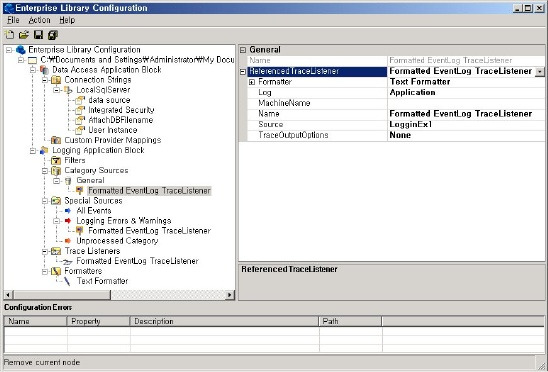Click the Enterprise Library Configuration root node icon
Image resolution: width=548 pixels, height=372 pixels.
[x=21, y=50]
